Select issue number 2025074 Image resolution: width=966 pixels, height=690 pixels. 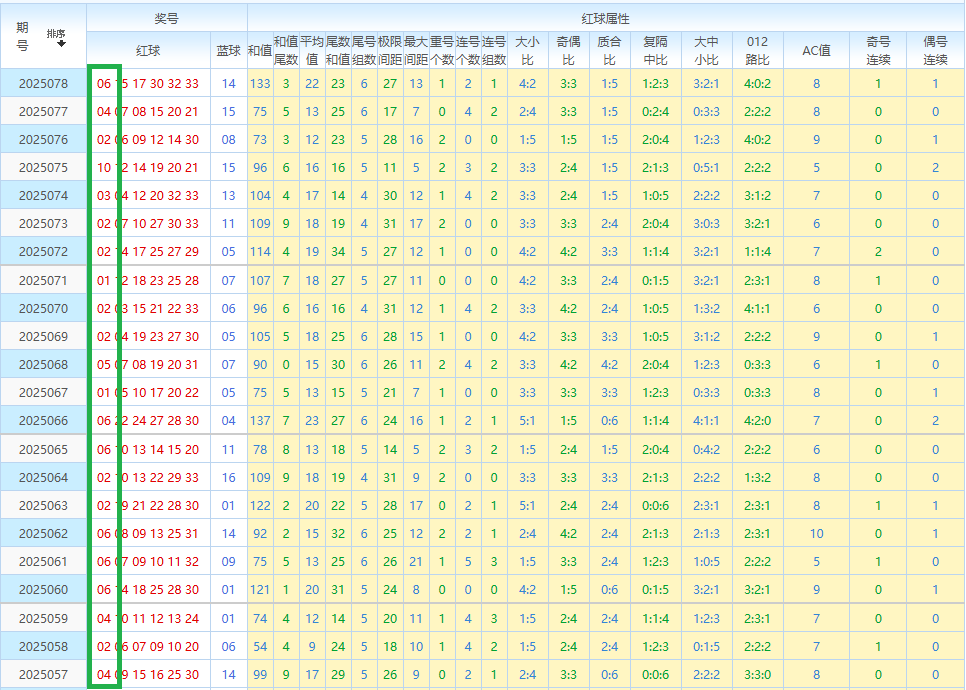coord(43,196)
